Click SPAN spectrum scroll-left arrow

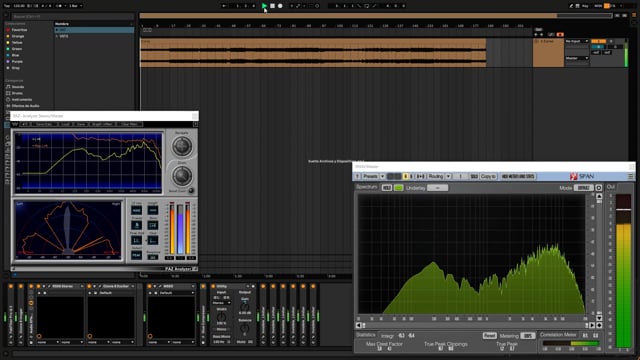coord(359,325)
